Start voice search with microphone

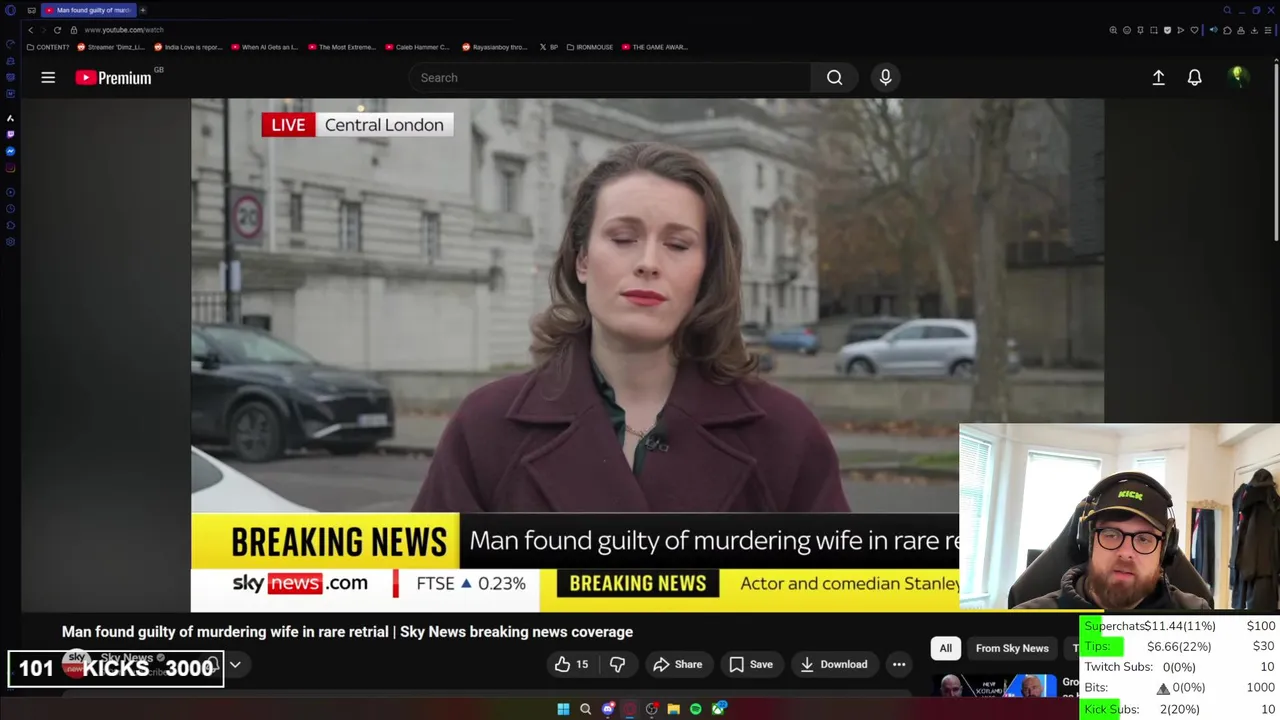[885, 77]
